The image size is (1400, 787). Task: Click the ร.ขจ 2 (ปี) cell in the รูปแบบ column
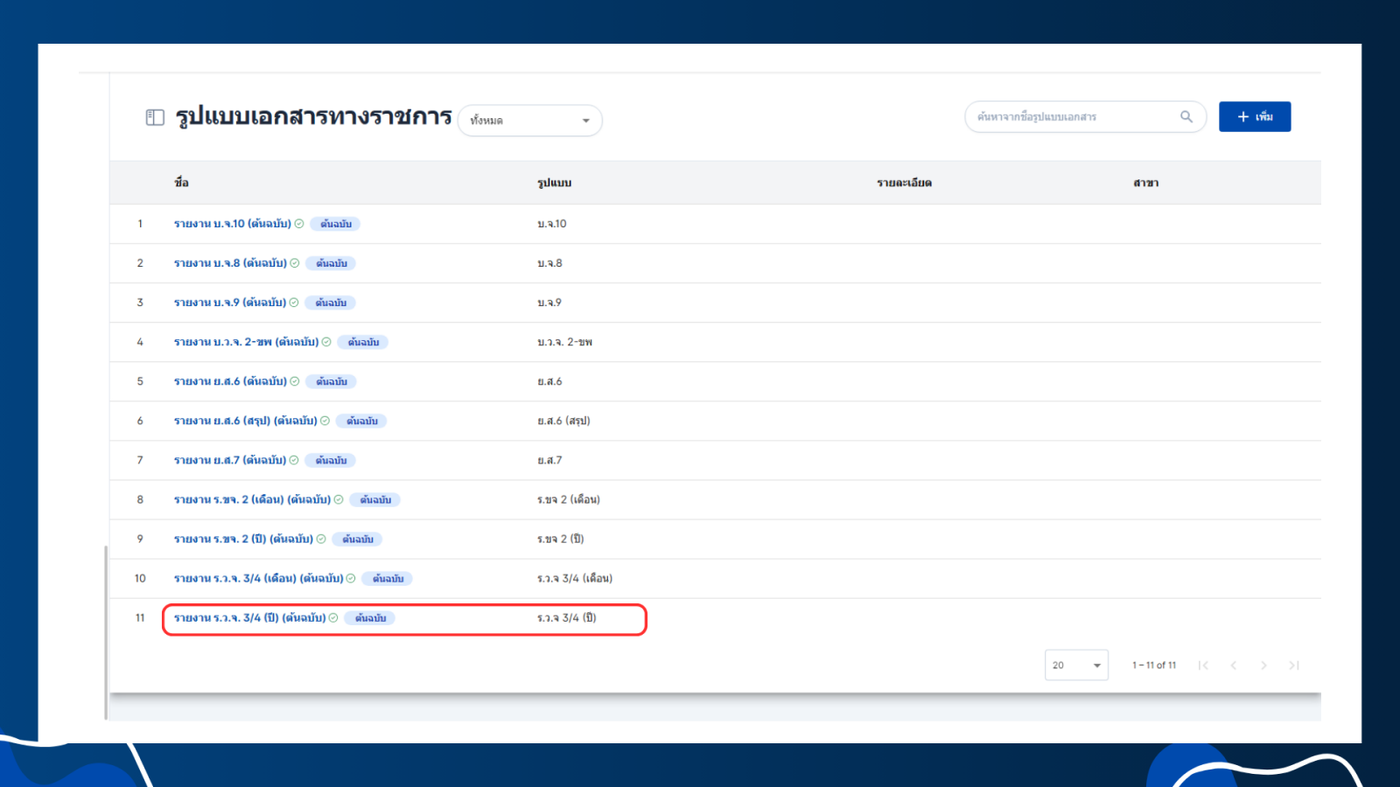(560, 539)
